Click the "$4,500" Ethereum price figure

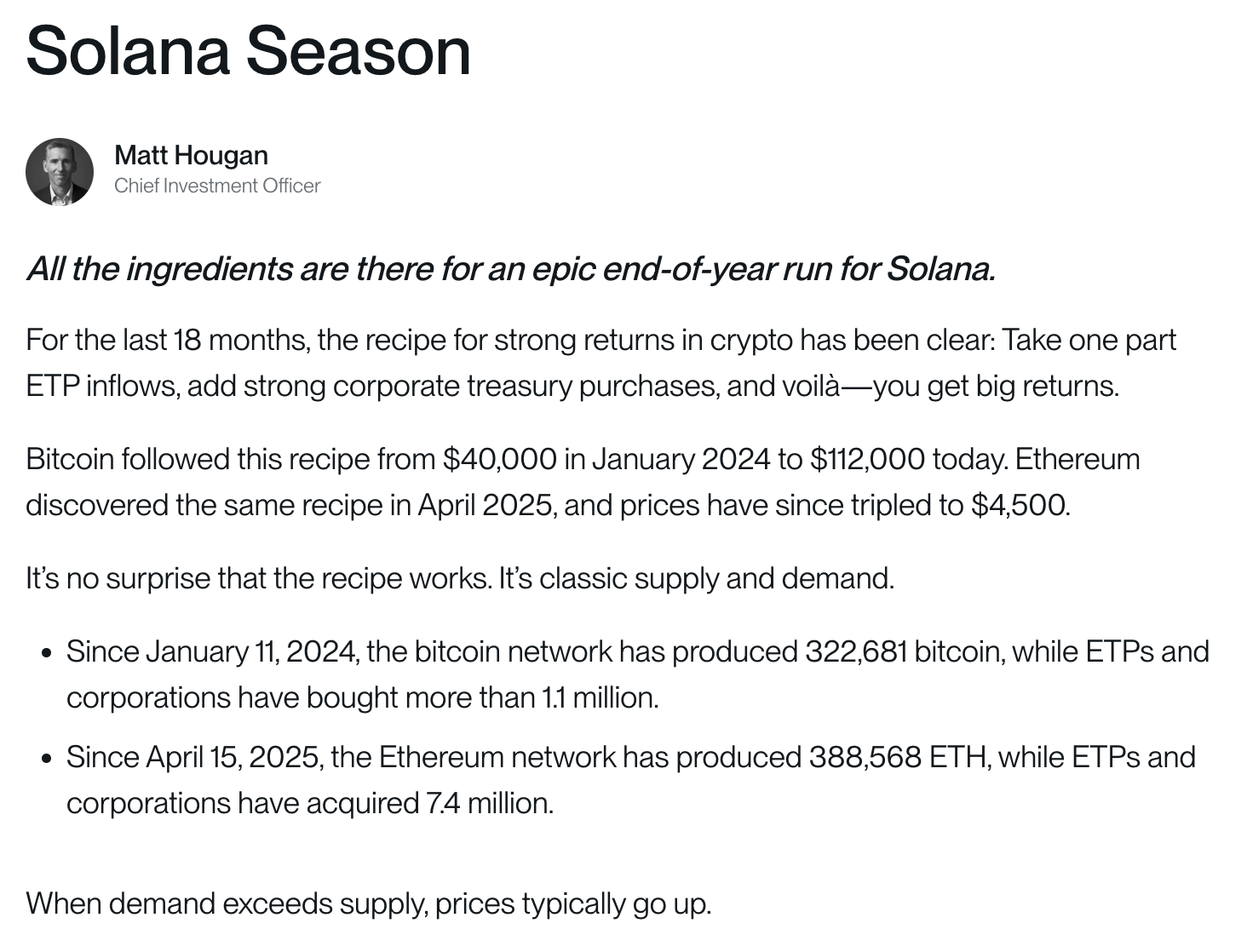click(1019, 506)
